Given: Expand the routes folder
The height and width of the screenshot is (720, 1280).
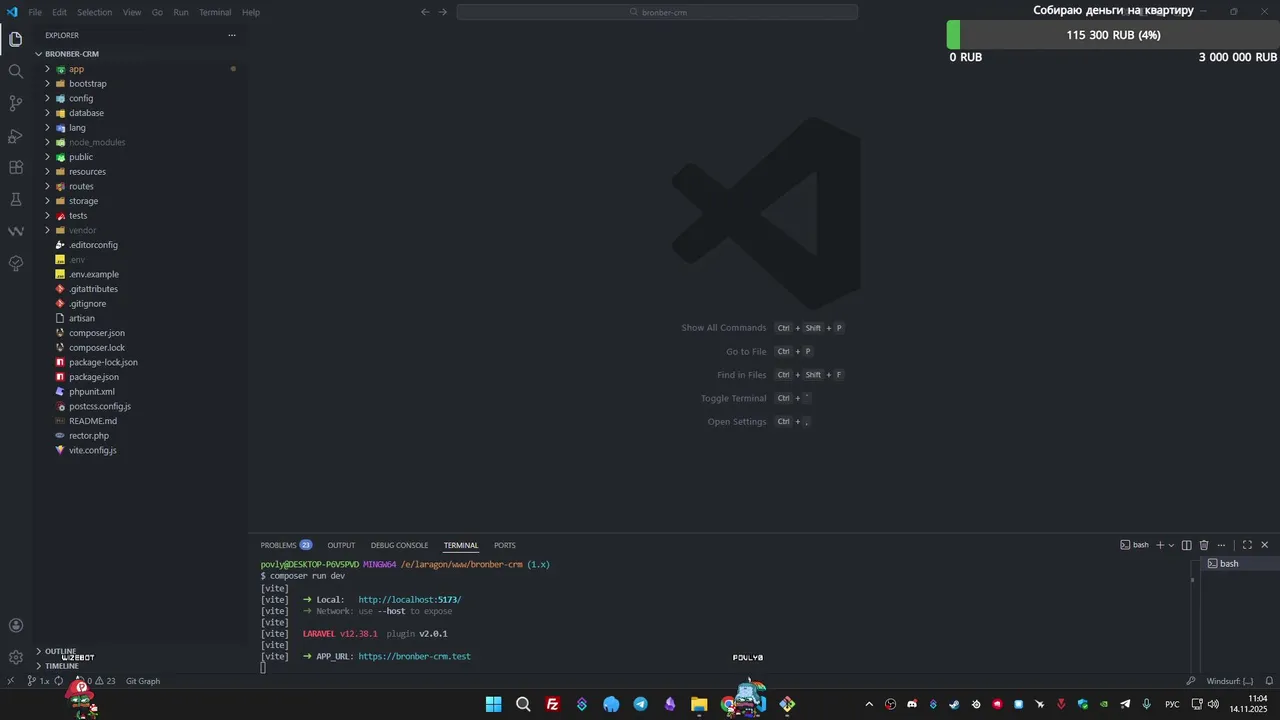Looking at the screenshot, I should (x=47, y=186).
